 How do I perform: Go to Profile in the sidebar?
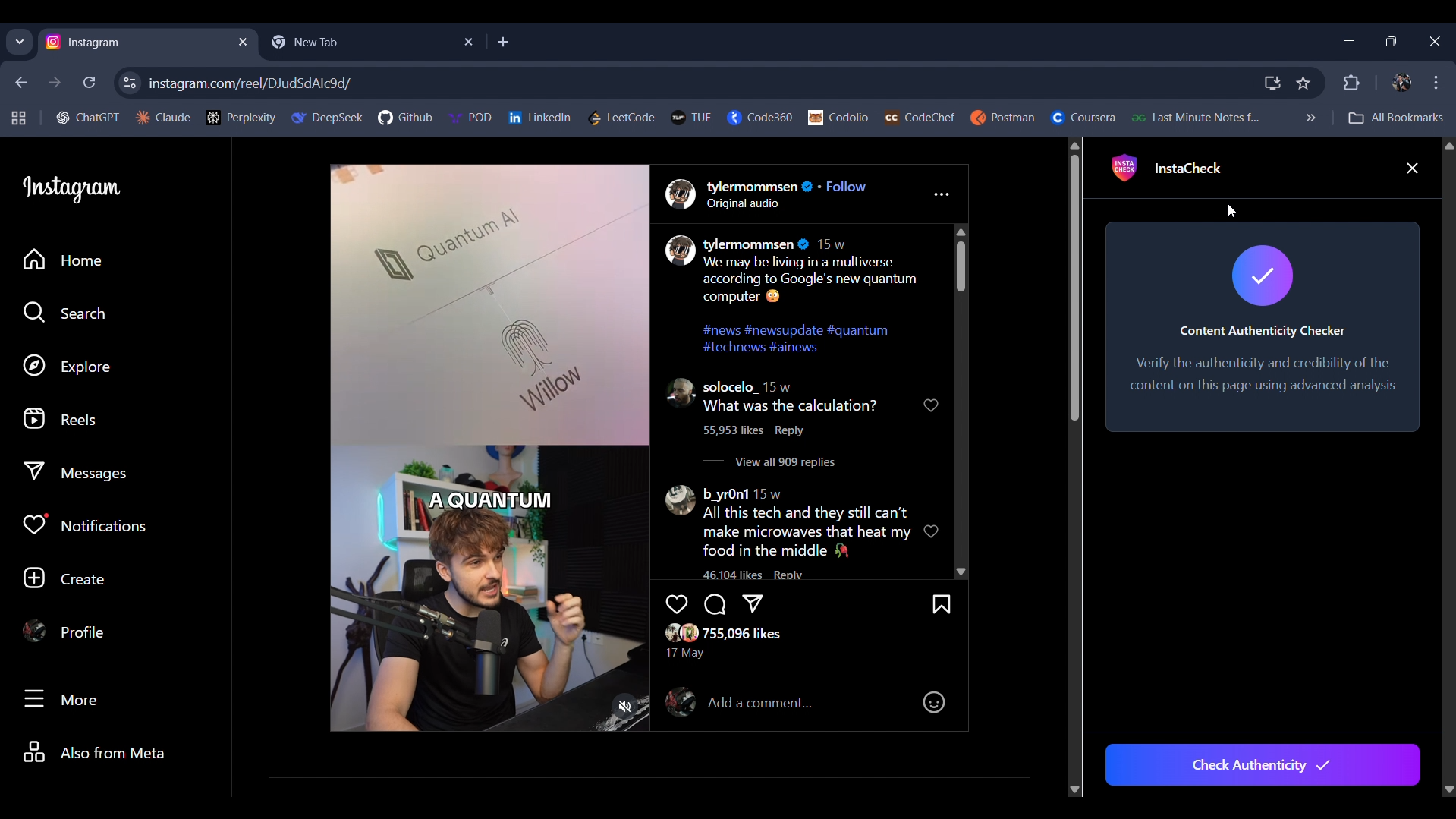63,632
